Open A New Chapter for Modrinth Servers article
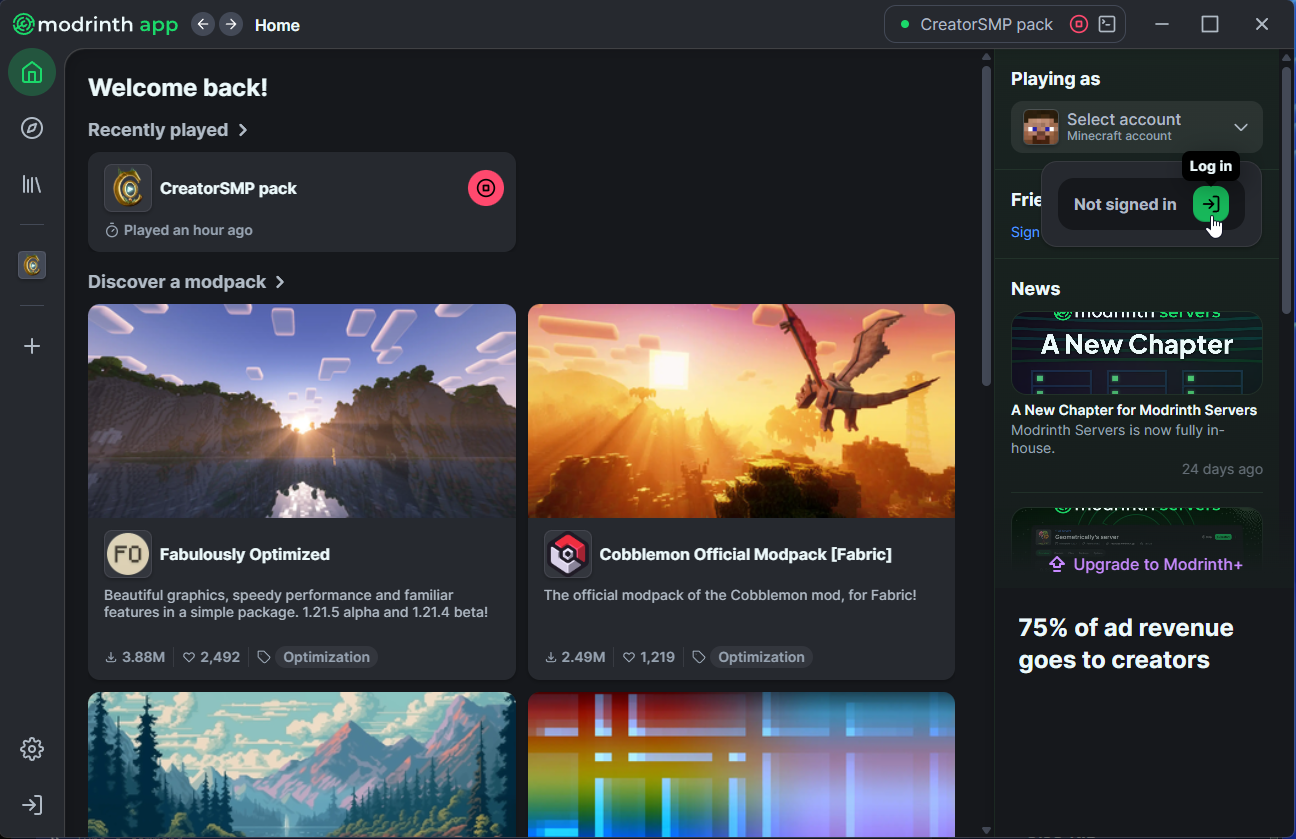Screen dimensions: 1296x839 point(1133,410)
